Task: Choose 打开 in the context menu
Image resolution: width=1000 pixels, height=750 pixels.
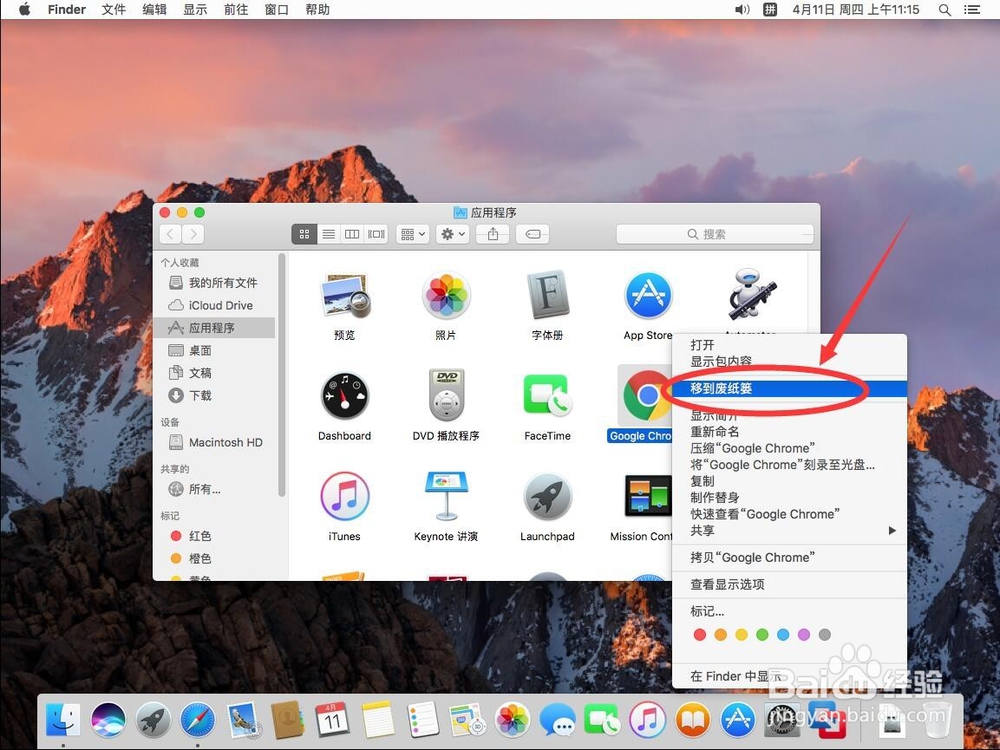Action: pyautogui.click(x=790, y=344)
